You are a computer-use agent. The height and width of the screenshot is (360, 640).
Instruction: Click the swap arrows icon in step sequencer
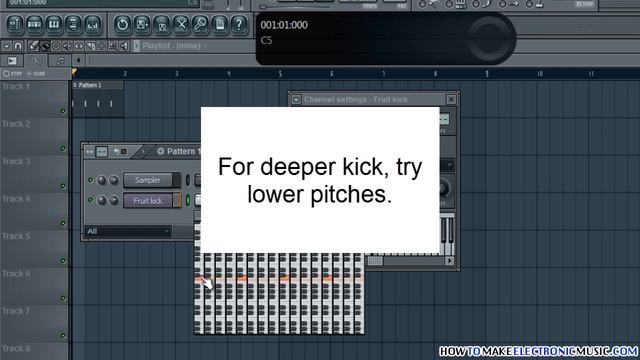pyautogui.click(x=89, y=152)
